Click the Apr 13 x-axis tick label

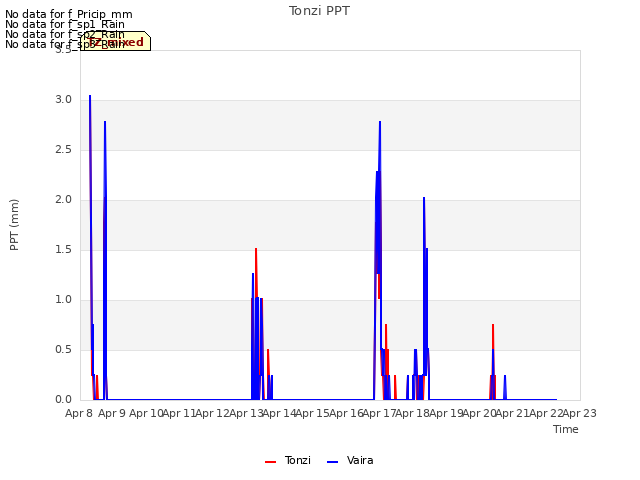pos(245,413)
